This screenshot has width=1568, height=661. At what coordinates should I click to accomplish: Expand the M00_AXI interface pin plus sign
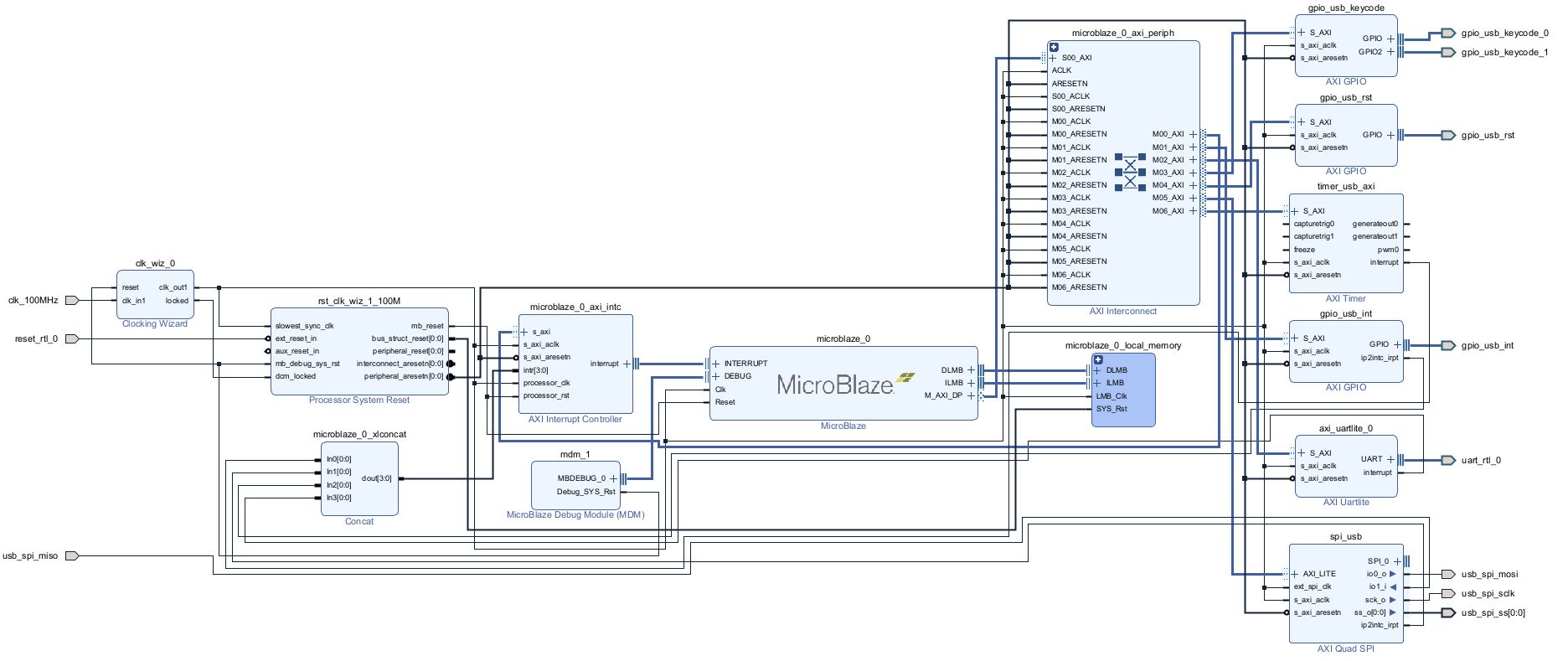coord(1194,134)
